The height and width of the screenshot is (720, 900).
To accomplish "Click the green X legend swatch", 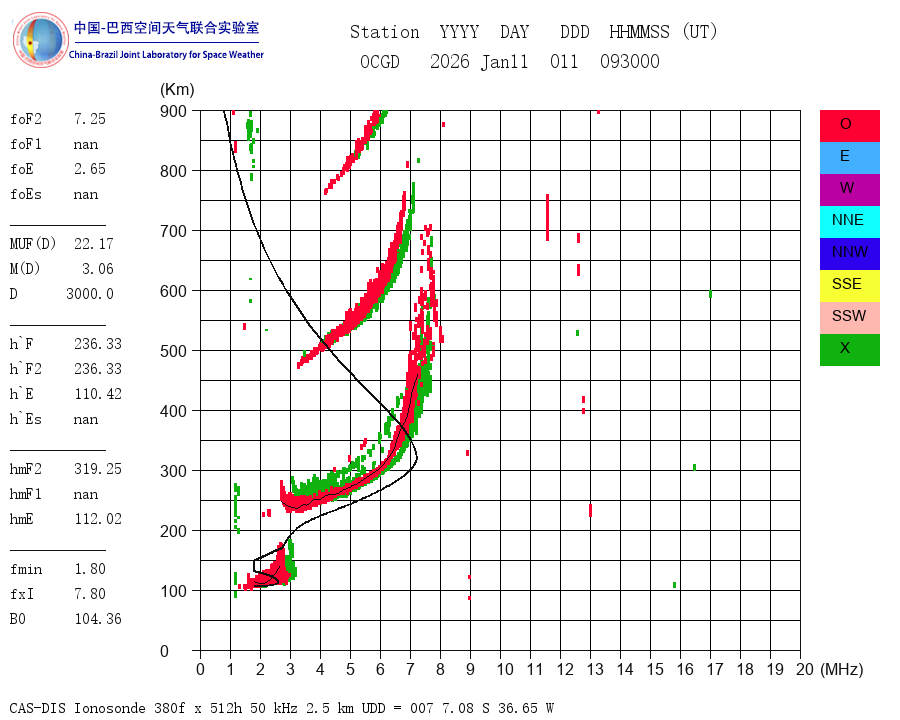I will (x=849, y=350).
